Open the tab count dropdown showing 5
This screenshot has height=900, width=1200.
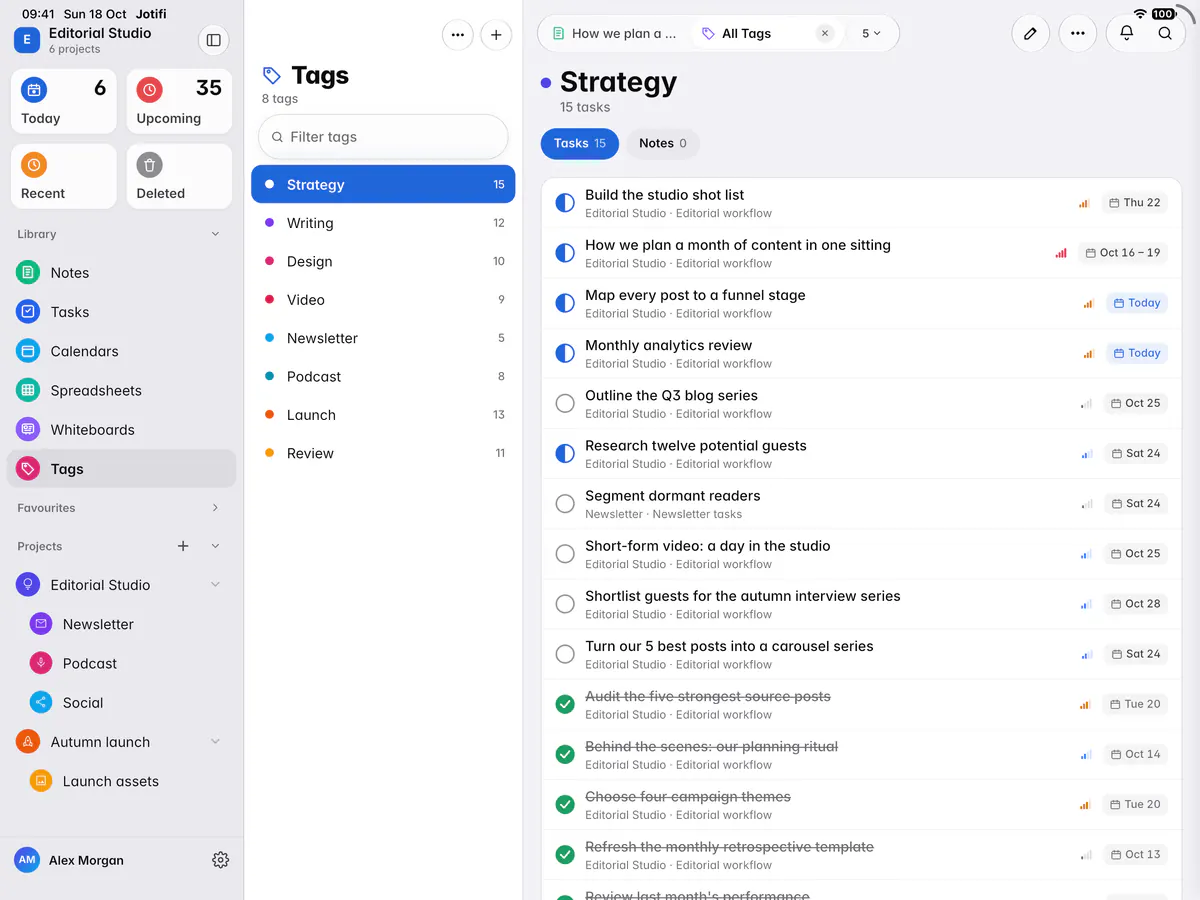pos(871,33)
